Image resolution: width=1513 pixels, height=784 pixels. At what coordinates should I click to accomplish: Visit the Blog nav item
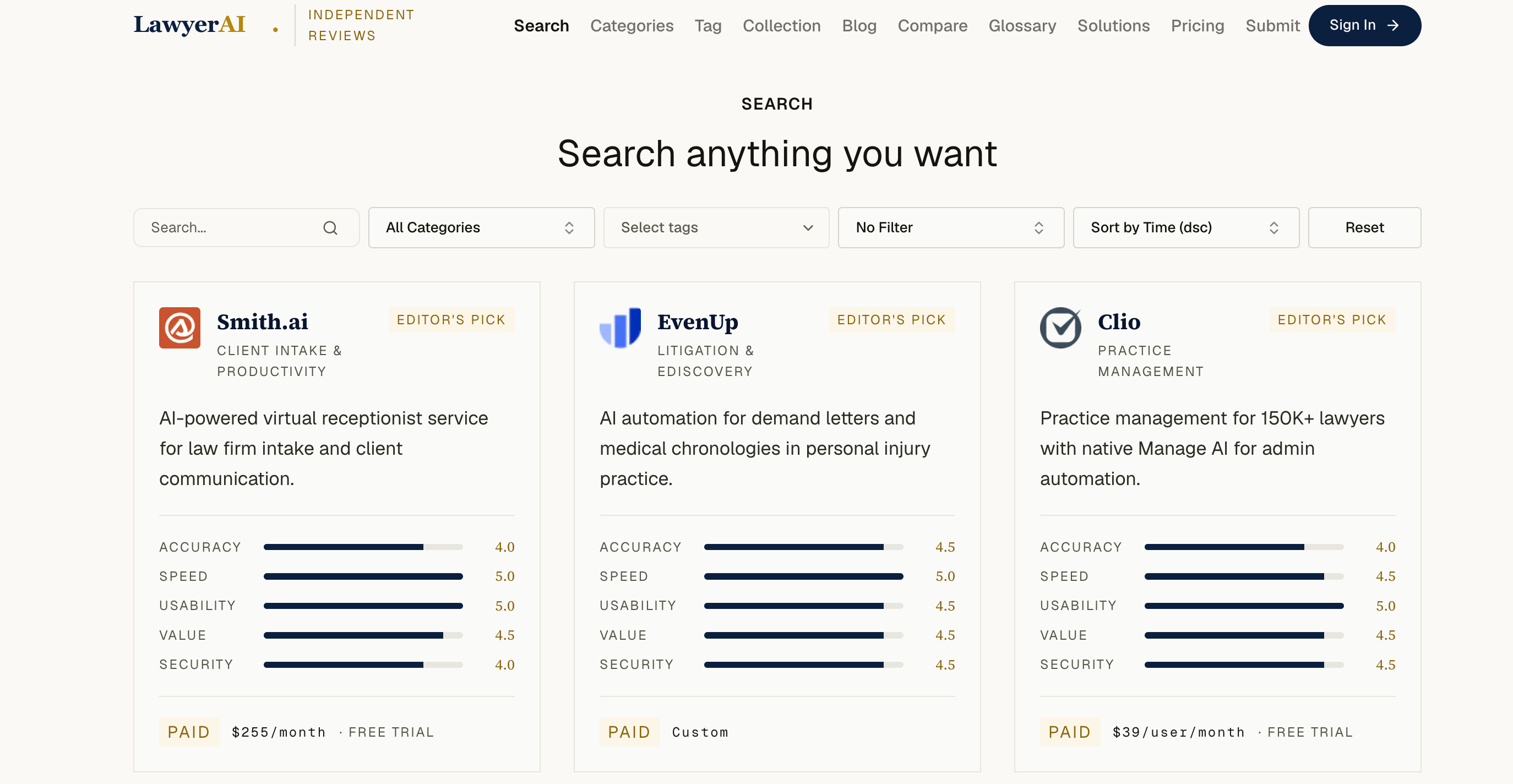coord(859,26)
